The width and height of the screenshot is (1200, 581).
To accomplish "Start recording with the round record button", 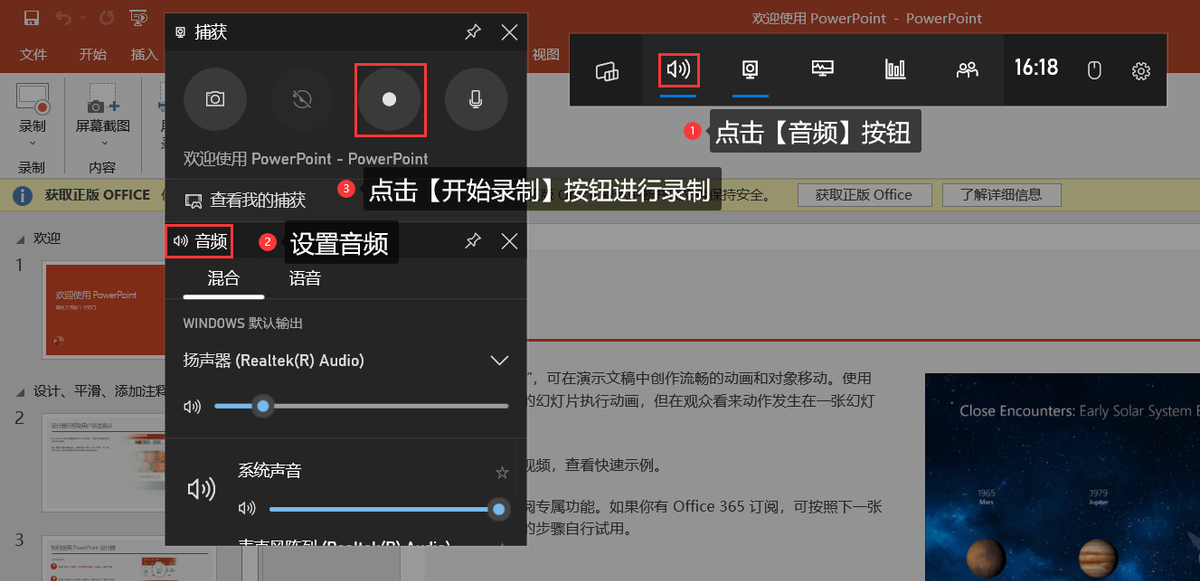I will tap(390, 99).
